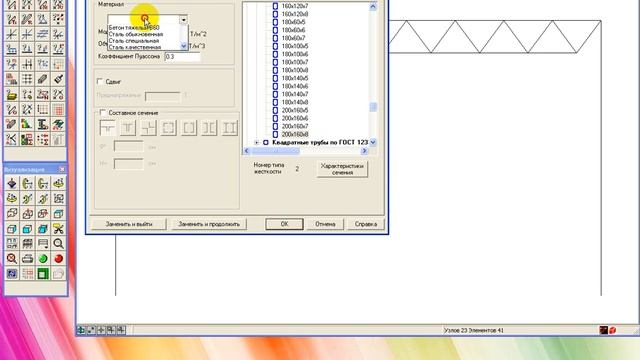Click the green triangle icon beside the I-beam icon
The width and height of the screenshot is (640, 360).
[x=27, y=124]
